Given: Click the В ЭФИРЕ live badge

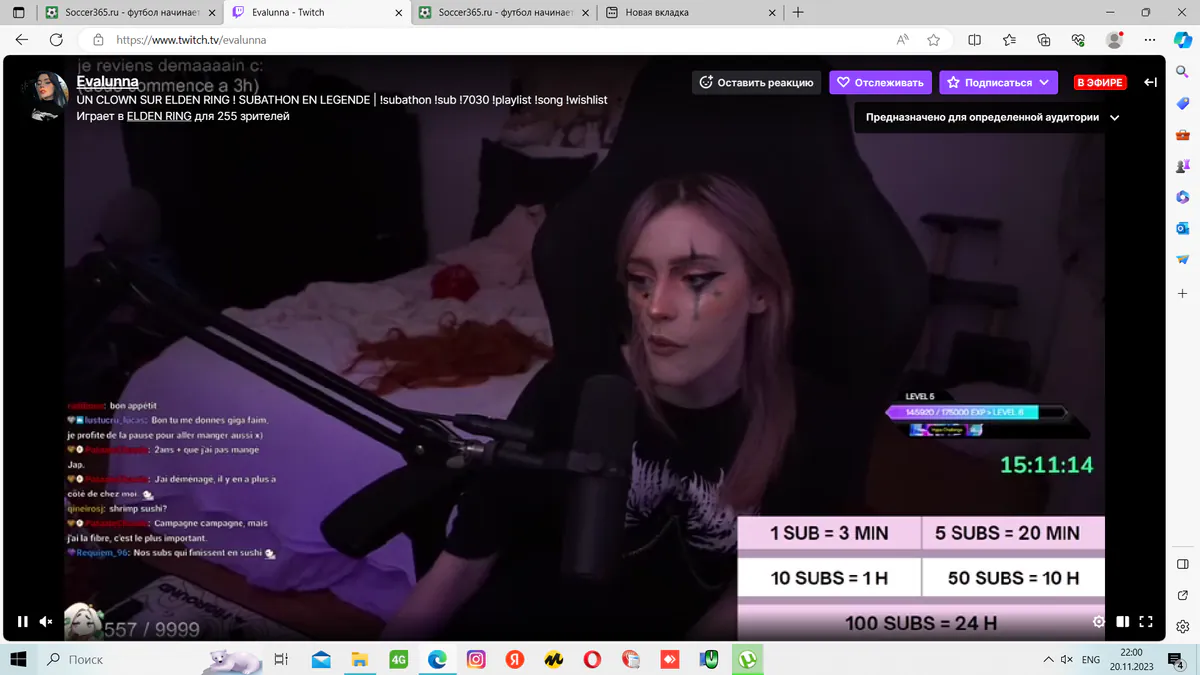Looking at the screenshot, I should [1100, 82].
